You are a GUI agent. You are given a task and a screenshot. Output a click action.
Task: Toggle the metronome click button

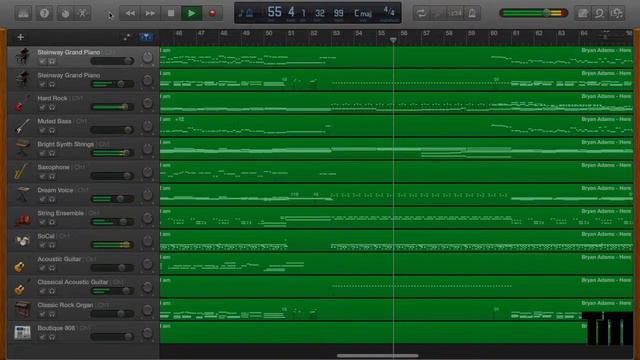tap(472, 13)
